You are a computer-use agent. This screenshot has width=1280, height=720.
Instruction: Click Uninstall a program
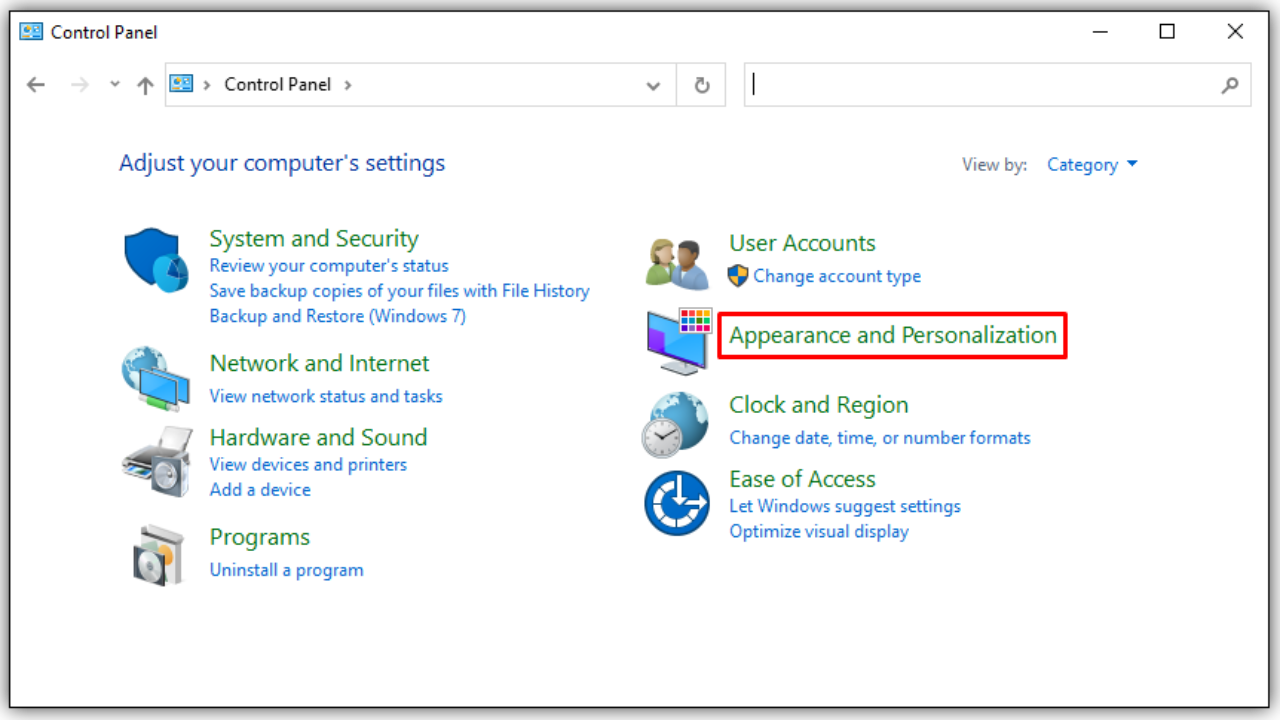287,570
